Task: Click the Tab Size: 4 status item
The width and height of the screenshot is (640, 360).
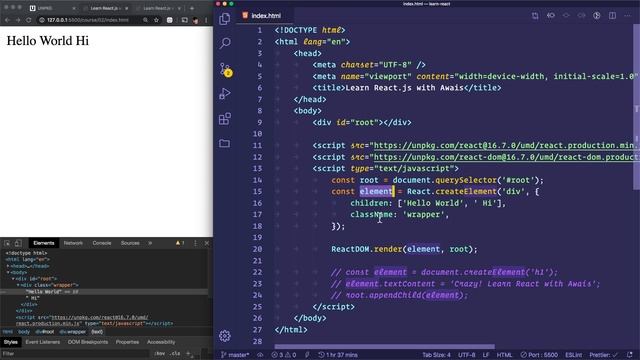Action: 436,355
